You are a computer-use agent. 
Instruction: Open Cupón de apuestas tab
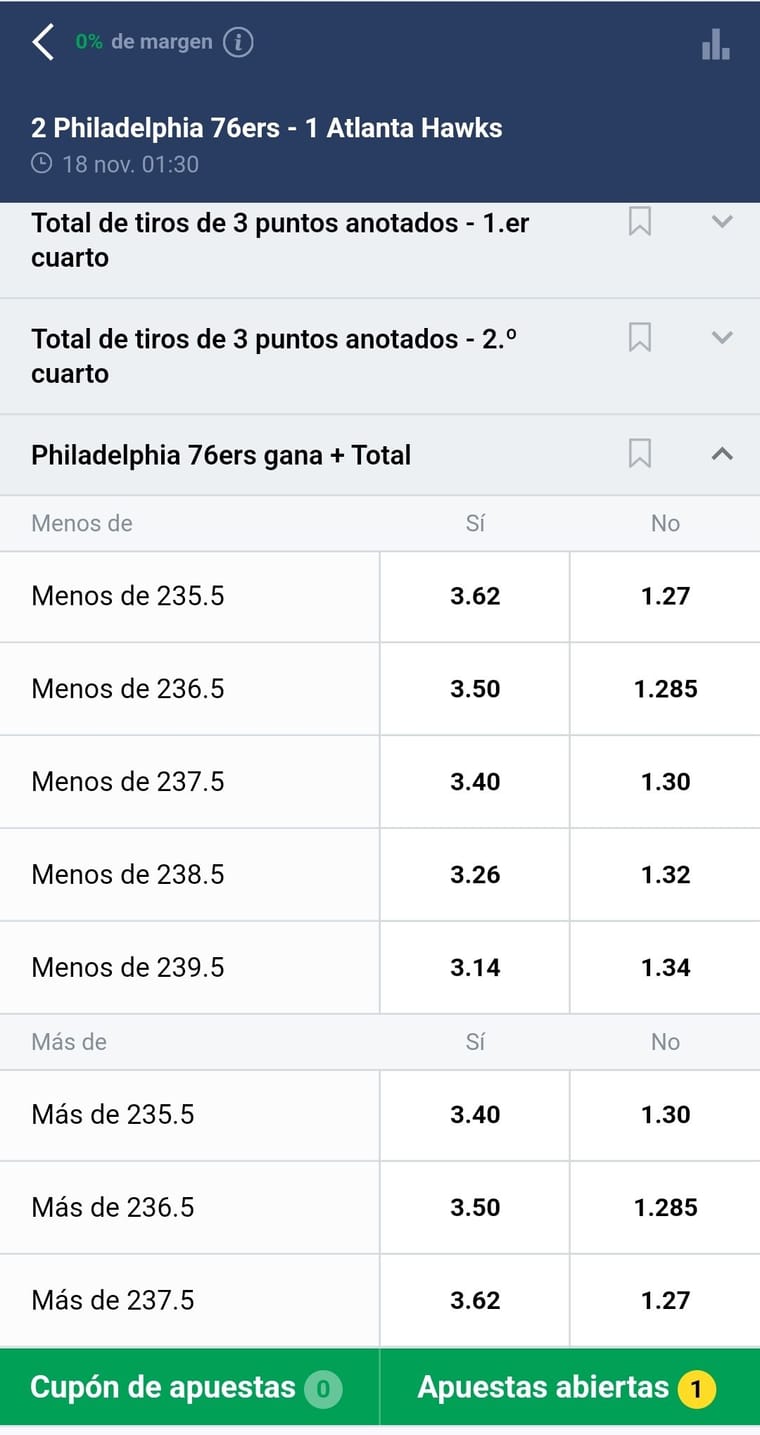click(190, 1387)
